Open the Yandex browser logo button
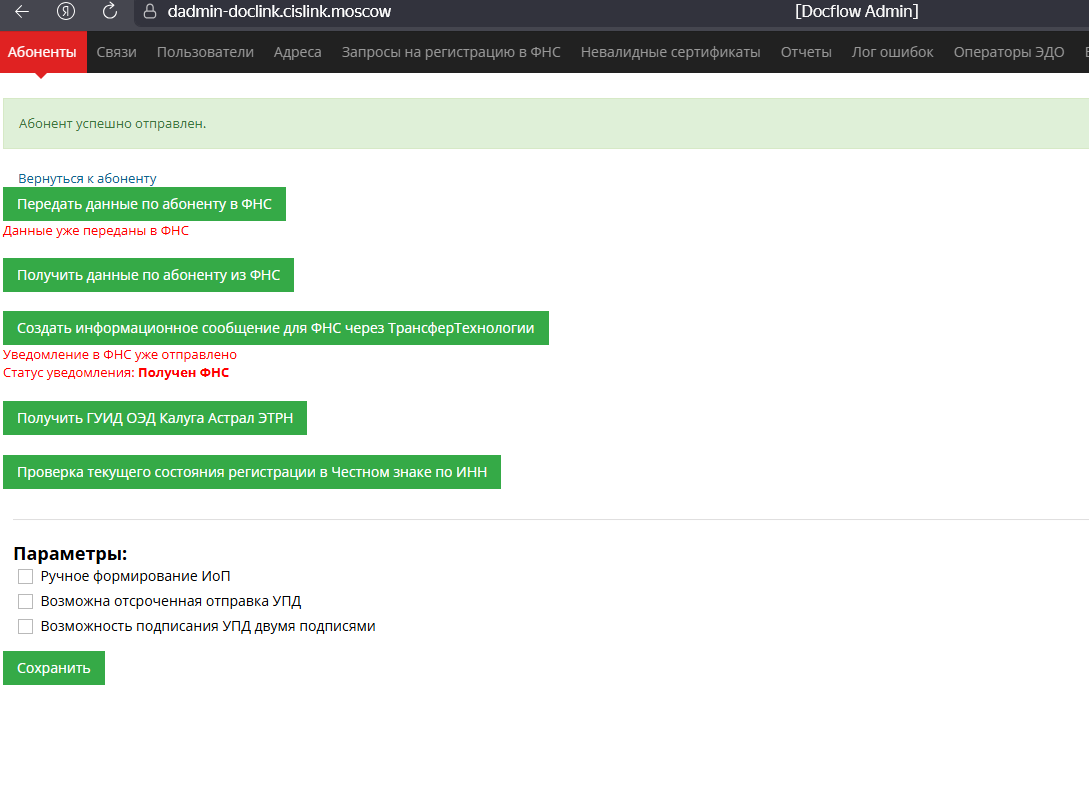The width and height of the screenshot is (1089, 806). click(66, 11)
